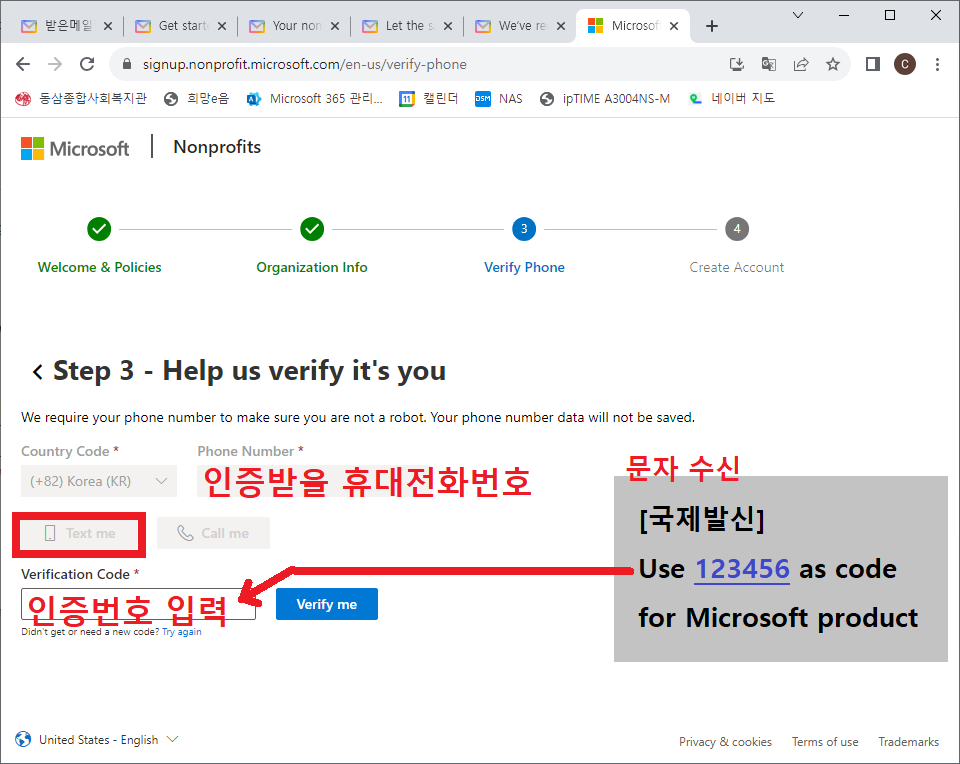Open the NAS bookmark
Image resolution: width=960 pixels, height=764 pixels.
coord(499,99)
